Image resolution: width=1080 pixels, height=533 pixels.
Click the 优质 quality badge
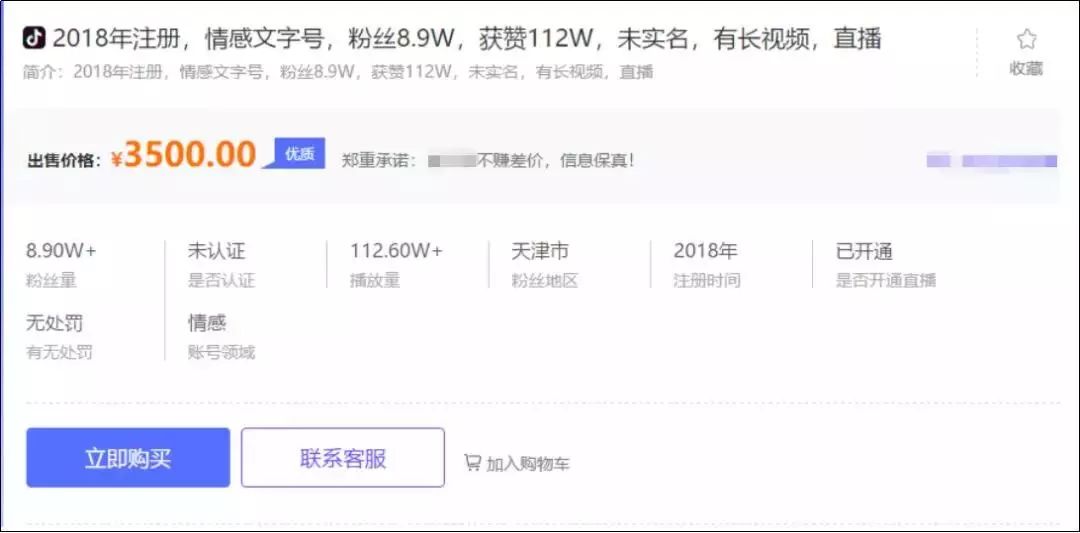click(300, 154)
